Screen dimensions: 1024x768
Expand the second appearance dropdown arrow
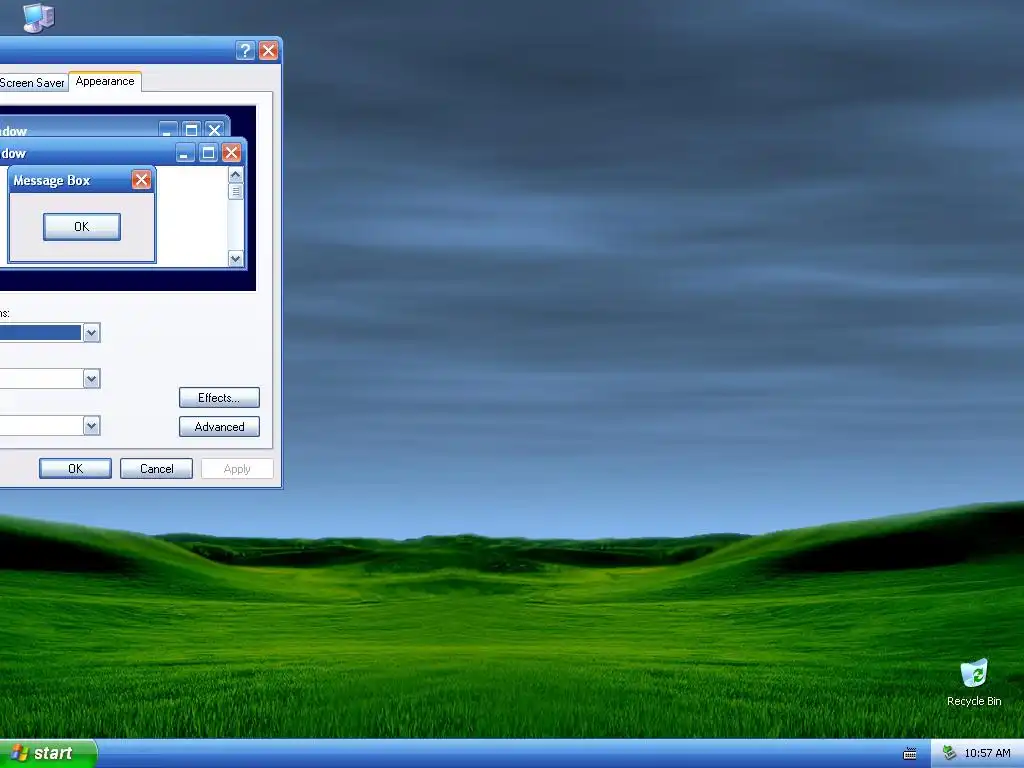click(x=91, y=378)
